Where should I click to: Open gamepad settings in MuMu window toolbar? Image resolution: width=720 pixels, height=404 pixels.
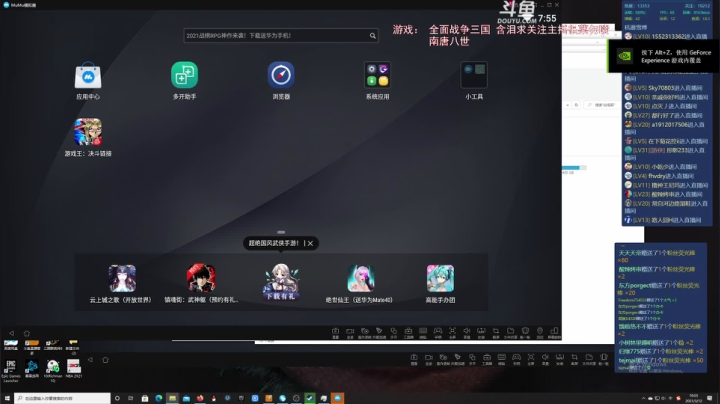click(x=438, y=332)
